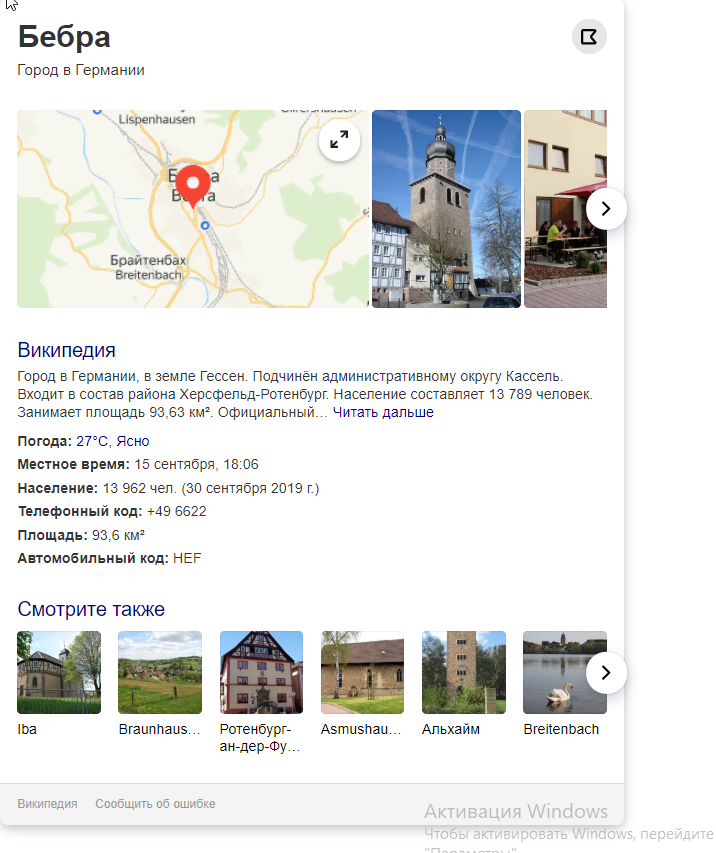Select the population value 13 962 чел.
Screen dimensions: 716x853
(x=140, y=489)
